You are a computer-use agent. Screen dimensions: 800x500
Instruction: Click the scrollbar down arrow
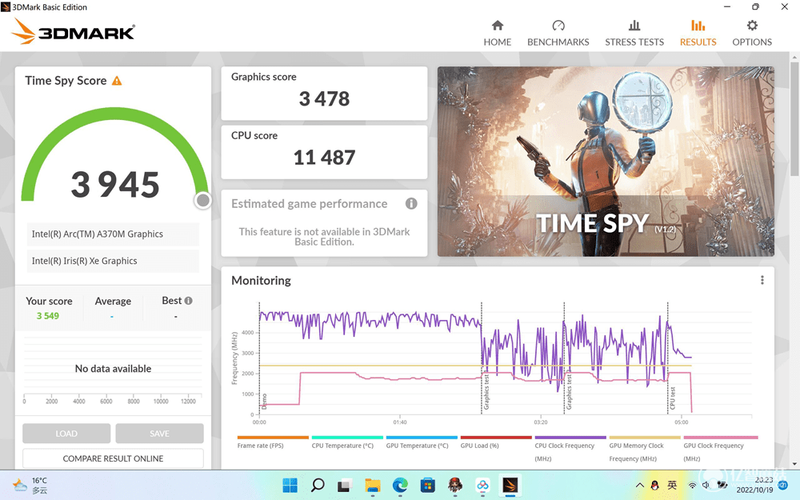(794, 464)
